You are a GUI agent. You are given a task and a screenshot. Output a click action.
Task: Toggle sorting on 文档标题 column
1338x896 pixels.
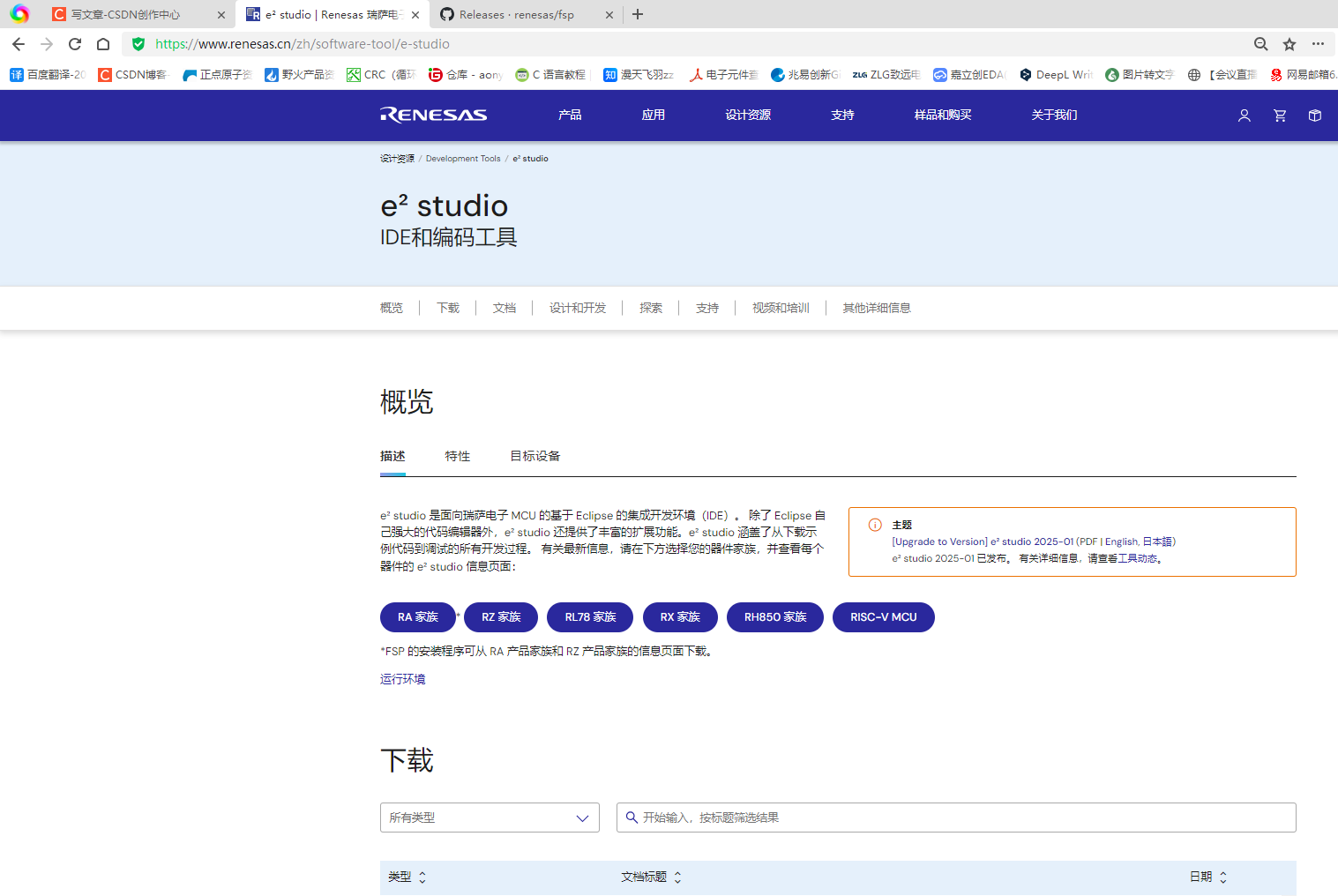click(677, 877)
